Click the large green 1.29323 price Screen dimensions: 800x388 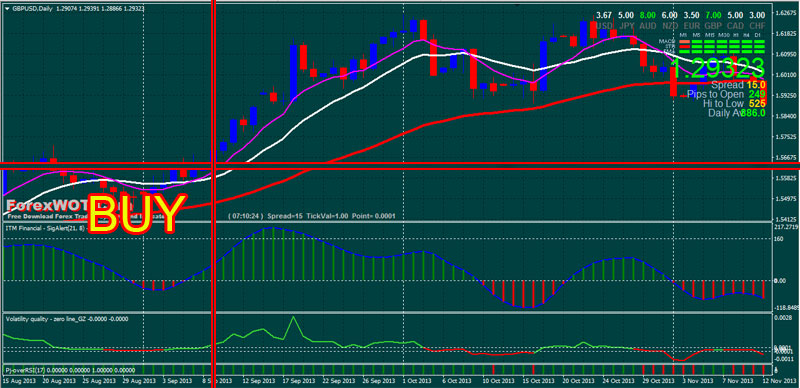click(x=717, y=67)
